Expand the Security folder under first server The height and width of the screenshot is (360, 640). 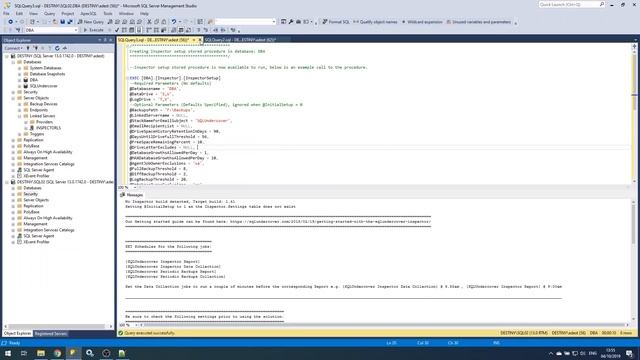coord(13,92)
